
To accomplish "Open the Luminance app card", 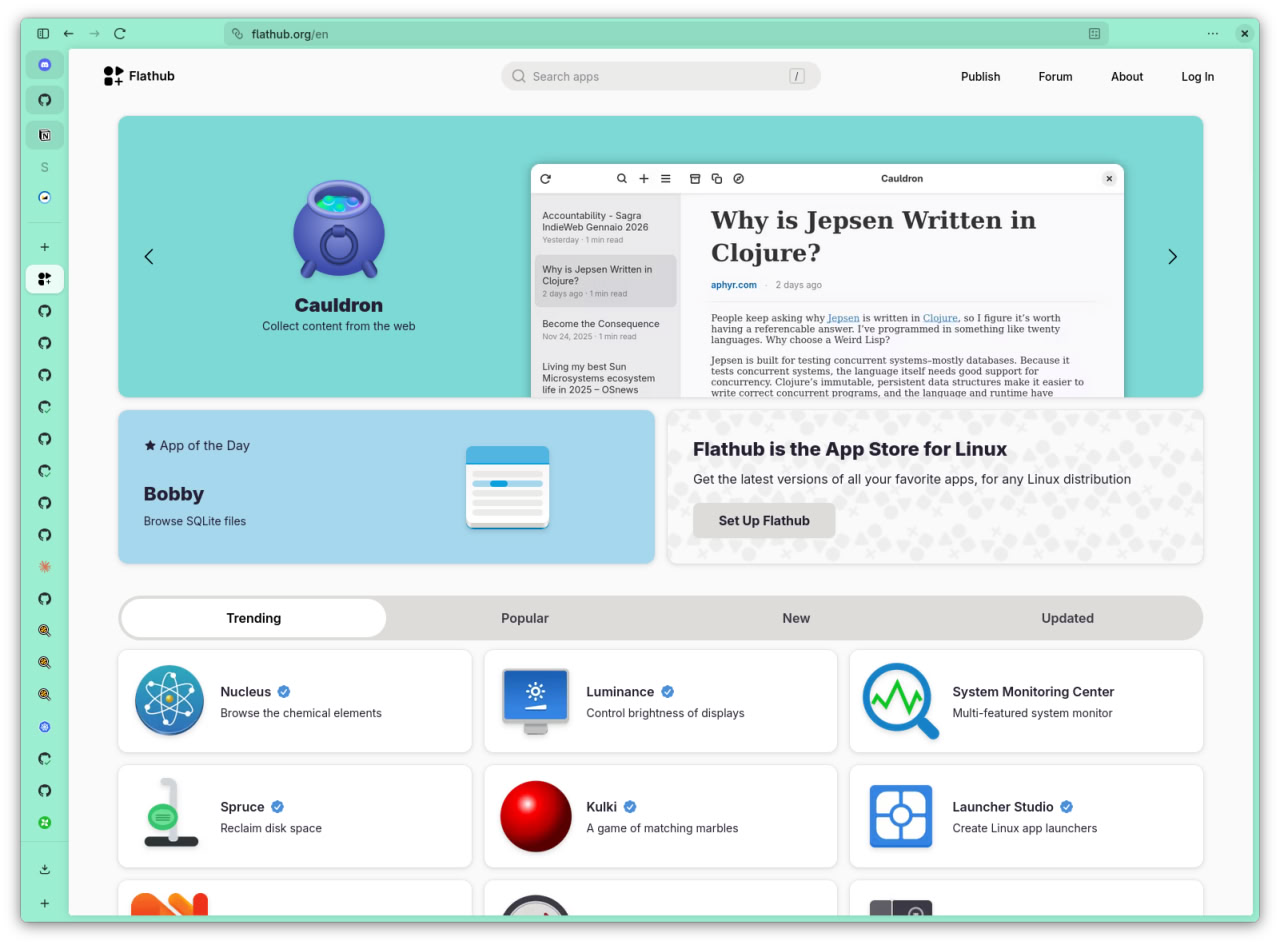I will coord(660,701).
